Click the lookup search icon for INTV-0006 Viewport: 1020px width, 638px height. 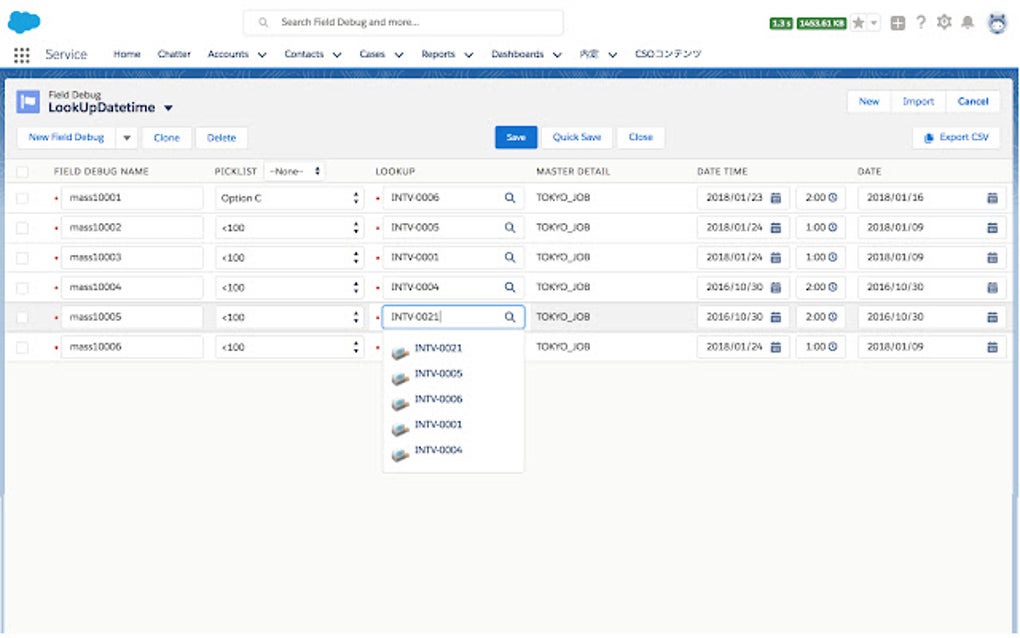point(510,198)
